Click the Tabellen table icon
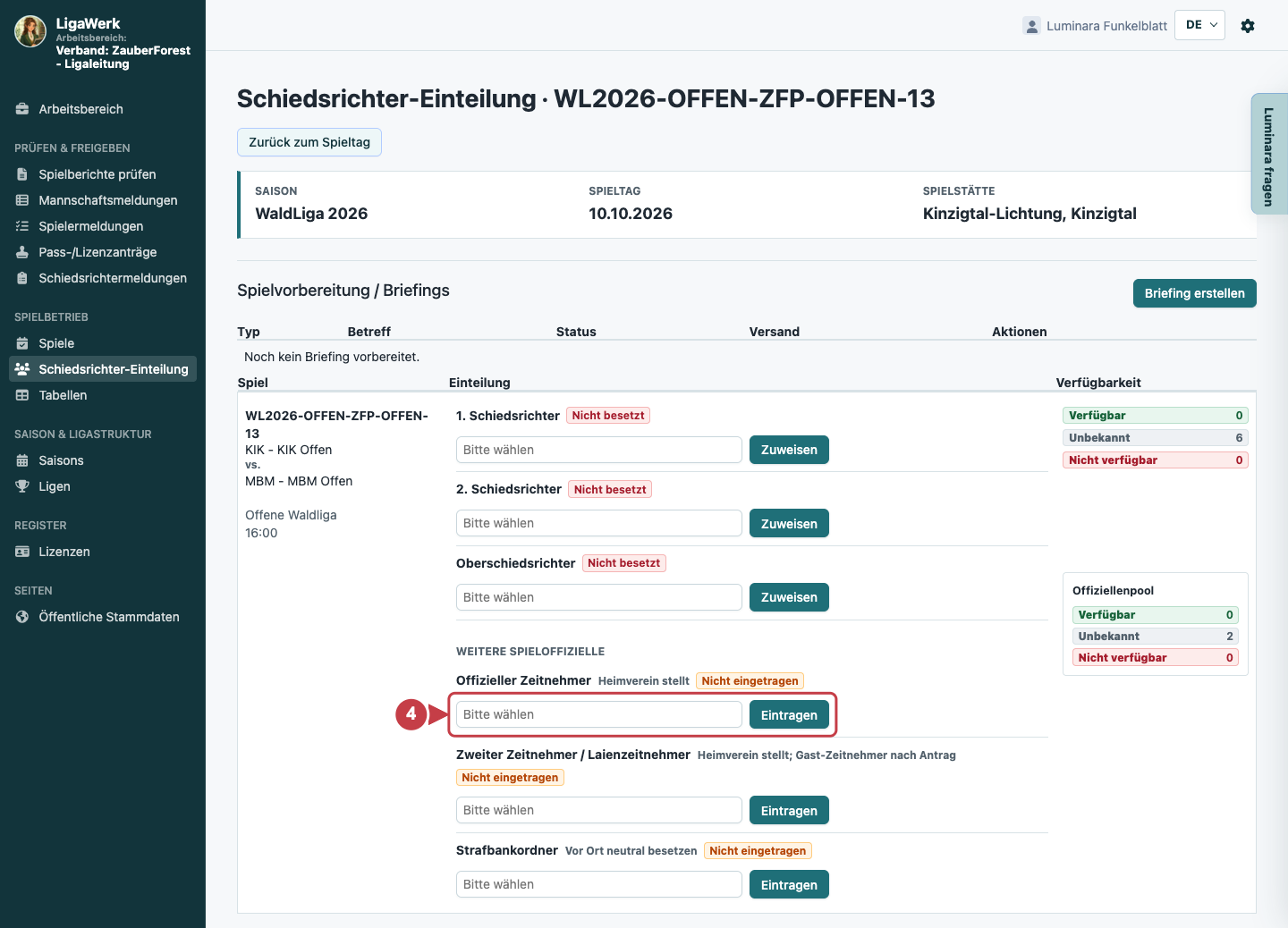This screenshot has height=928, width=1288. pos(22,395)
